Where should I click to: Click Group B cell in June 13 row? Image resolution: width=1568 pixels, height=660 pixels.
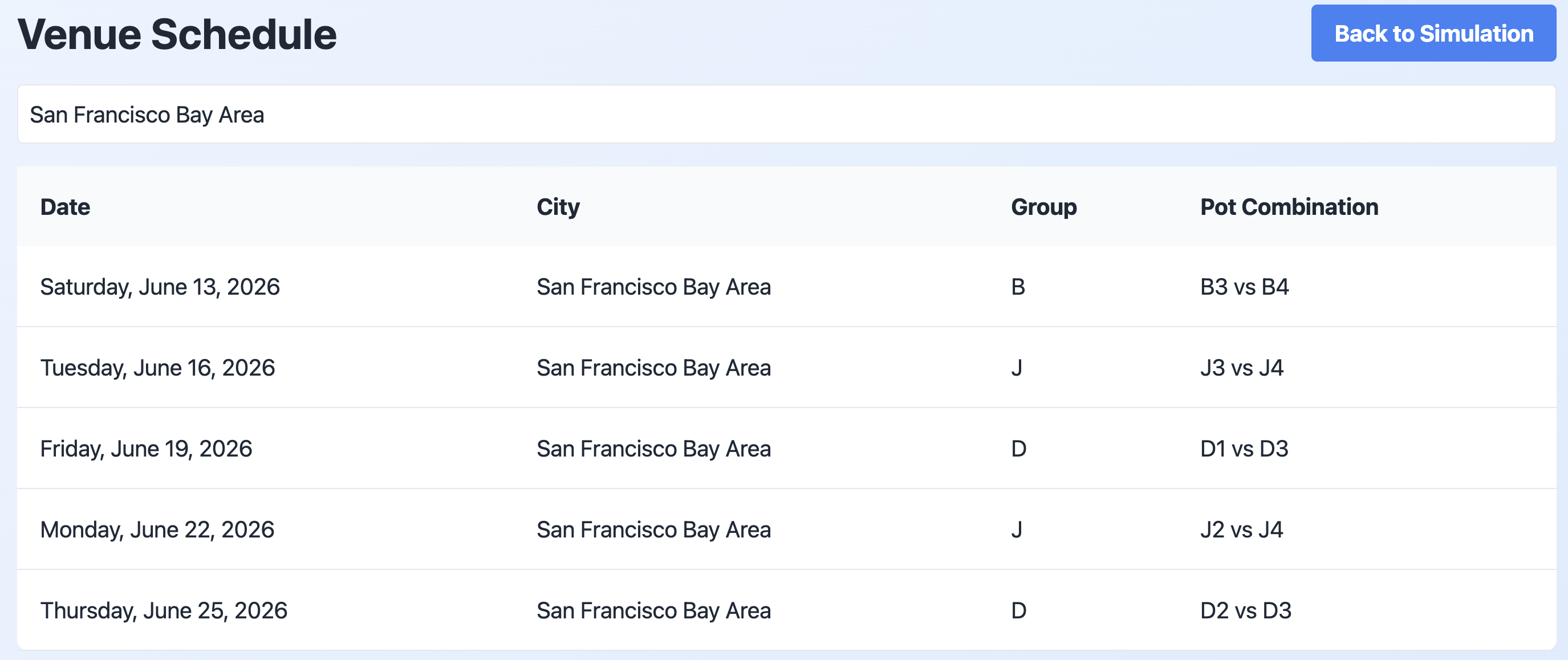(1018, 287)
